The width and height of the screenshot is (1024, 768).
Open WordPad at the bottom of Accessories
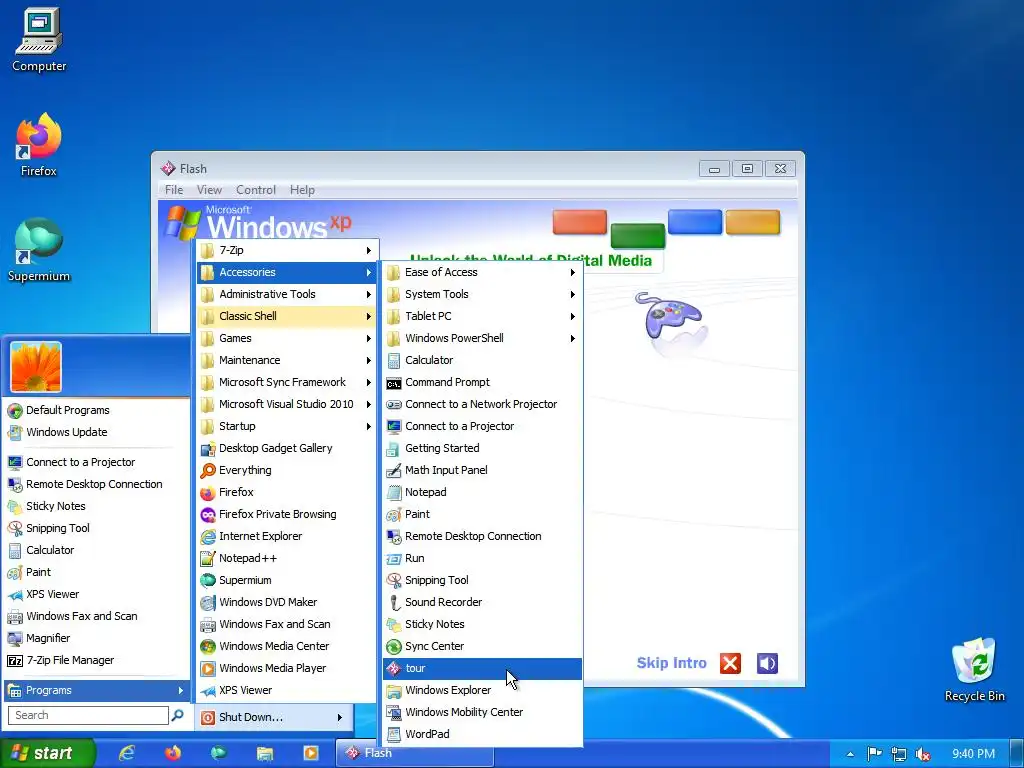[x=482, y=734]
